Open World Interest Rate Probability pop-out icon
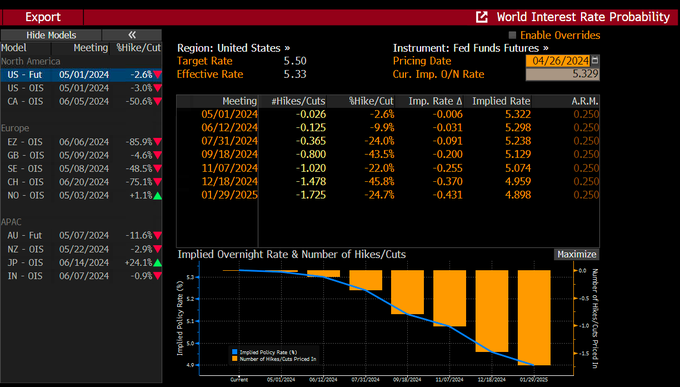 [x=482, y=17]
